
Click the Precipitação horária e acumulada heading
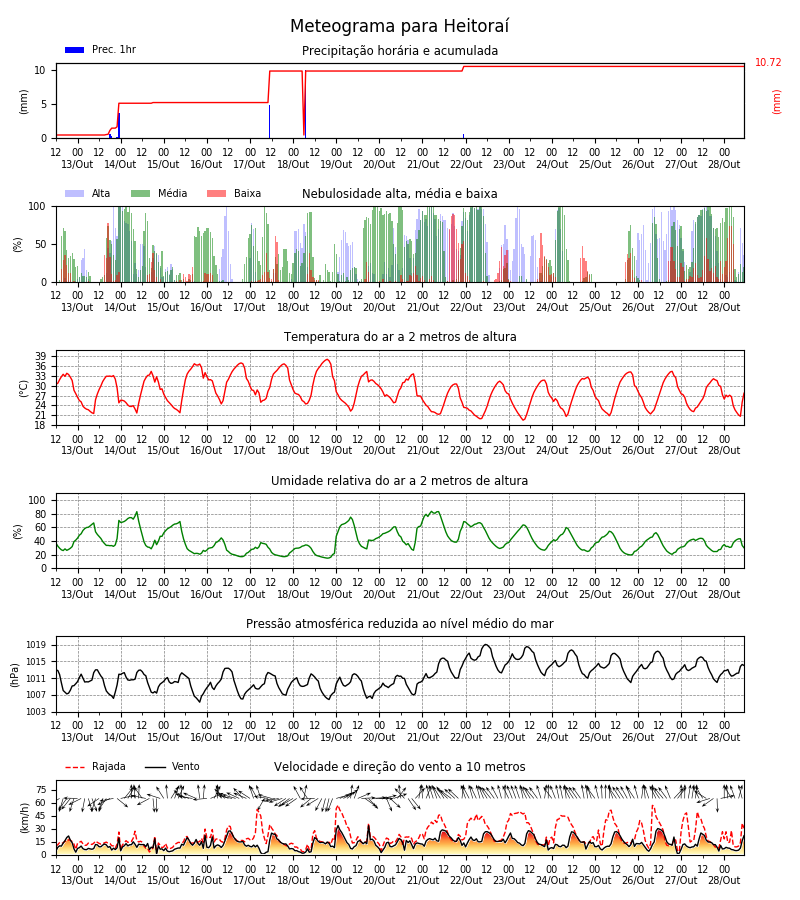pyautogui.click(x=400, y=51)
